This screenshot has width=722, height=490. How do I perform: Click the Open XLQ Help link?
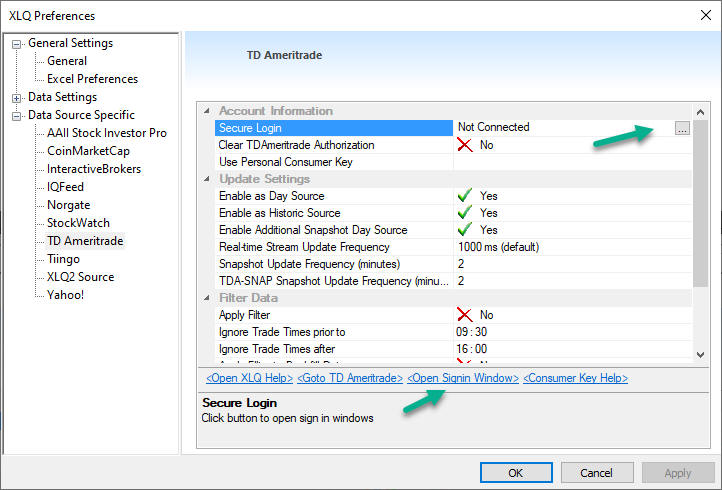(x=249, y=378)
